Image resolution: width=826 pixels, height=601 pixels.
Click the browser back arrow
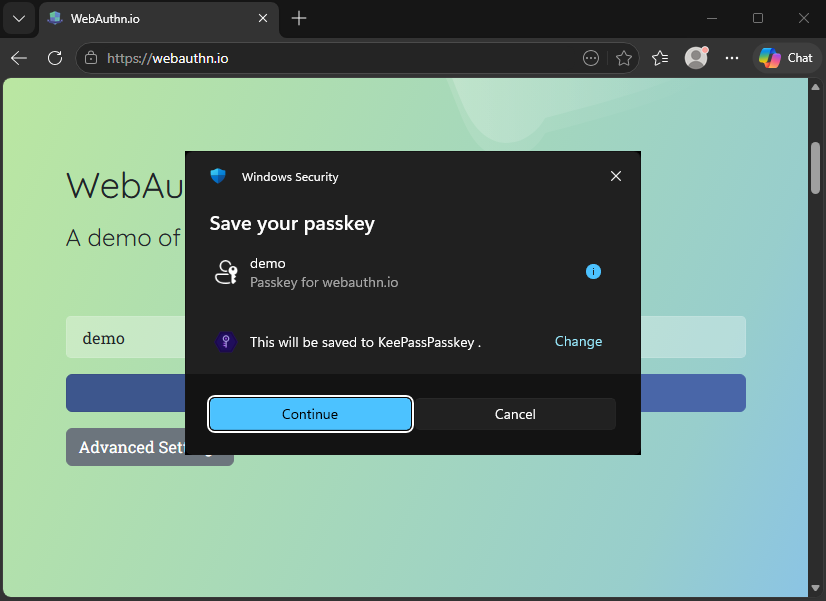point(19,58)
